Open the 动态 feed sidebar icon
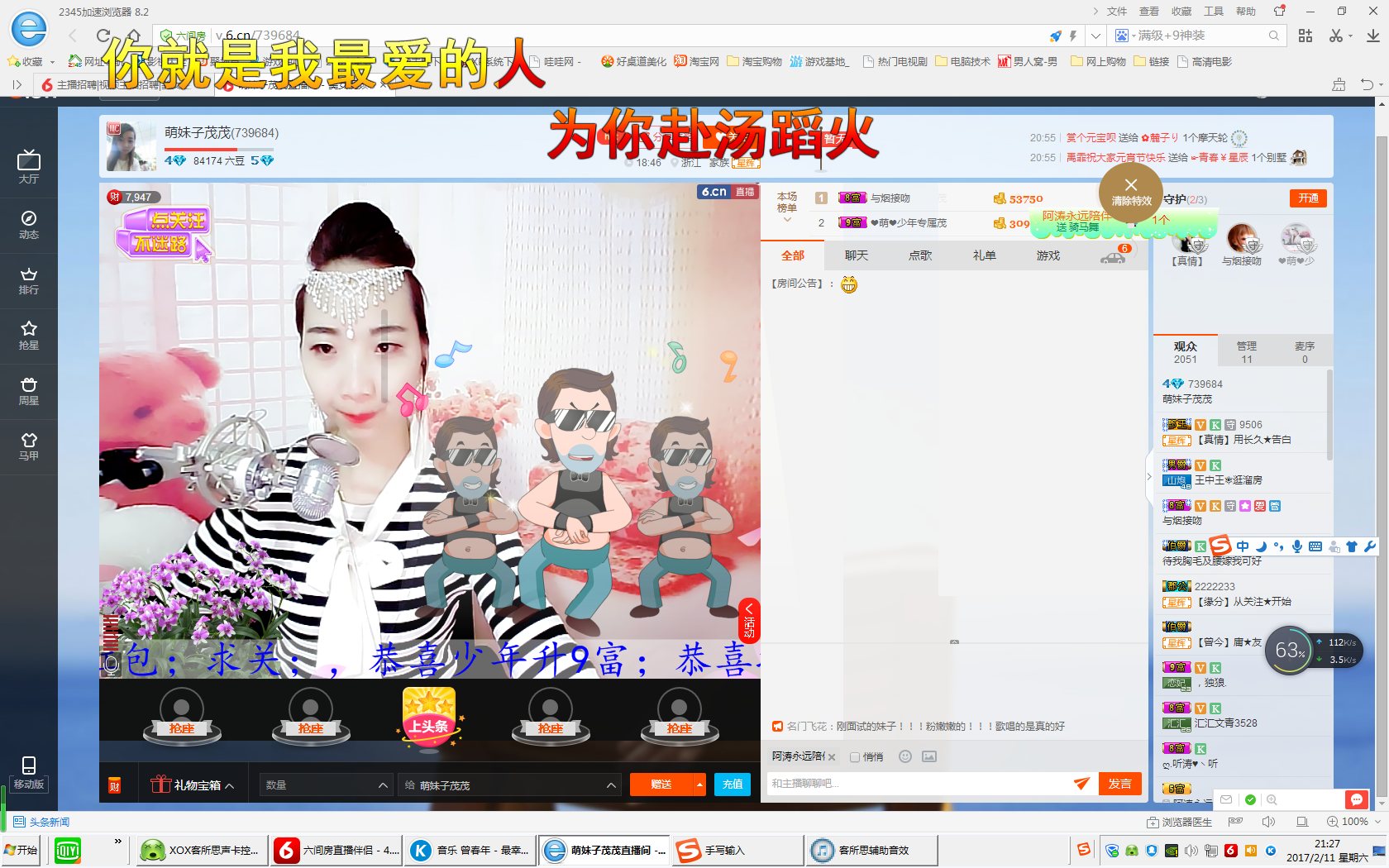1389x868 pixels. pyautogui.click(x=29, y=224)
